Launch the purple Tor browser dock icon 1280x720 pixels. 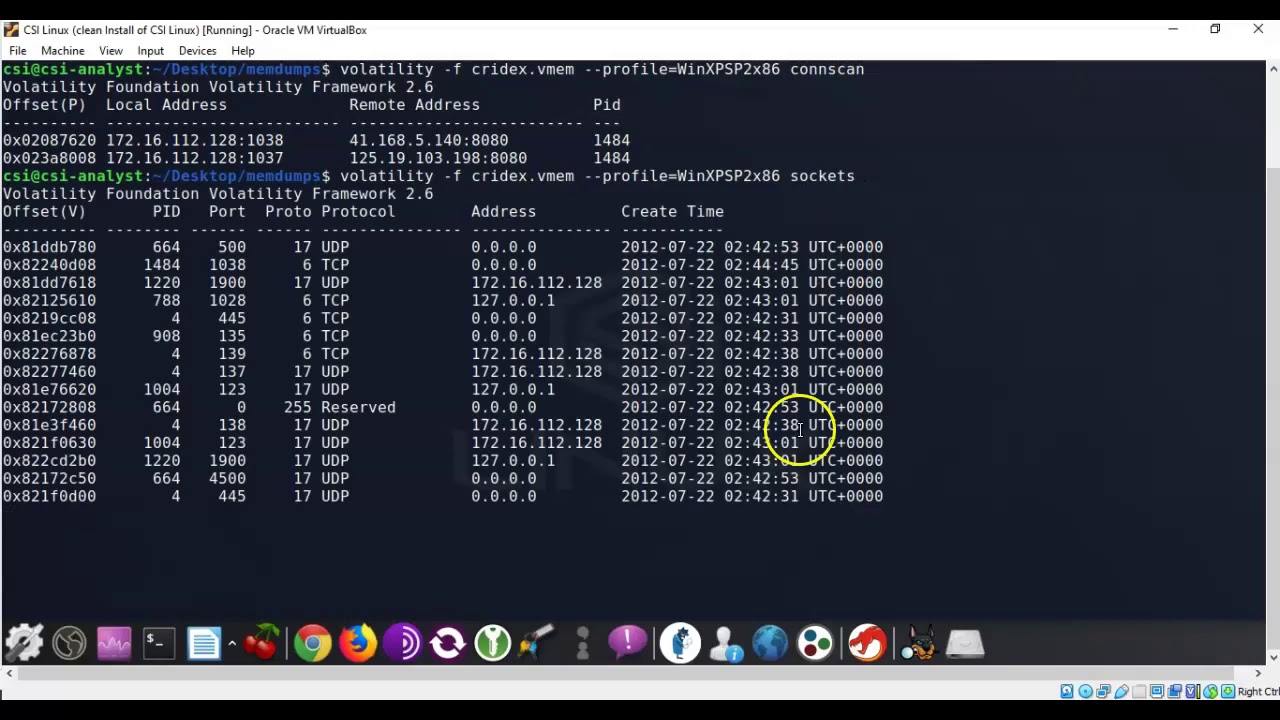coord(402,643)
